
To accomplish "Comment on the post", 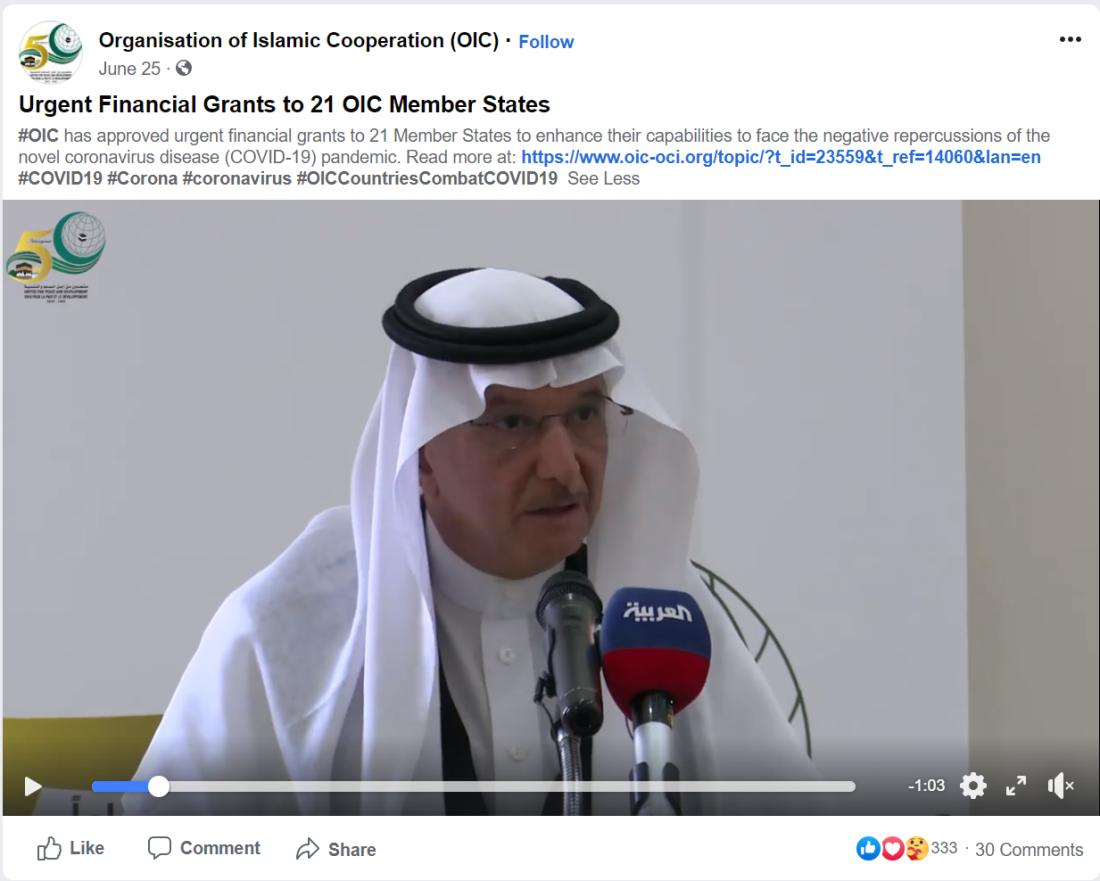I will 203,848.
